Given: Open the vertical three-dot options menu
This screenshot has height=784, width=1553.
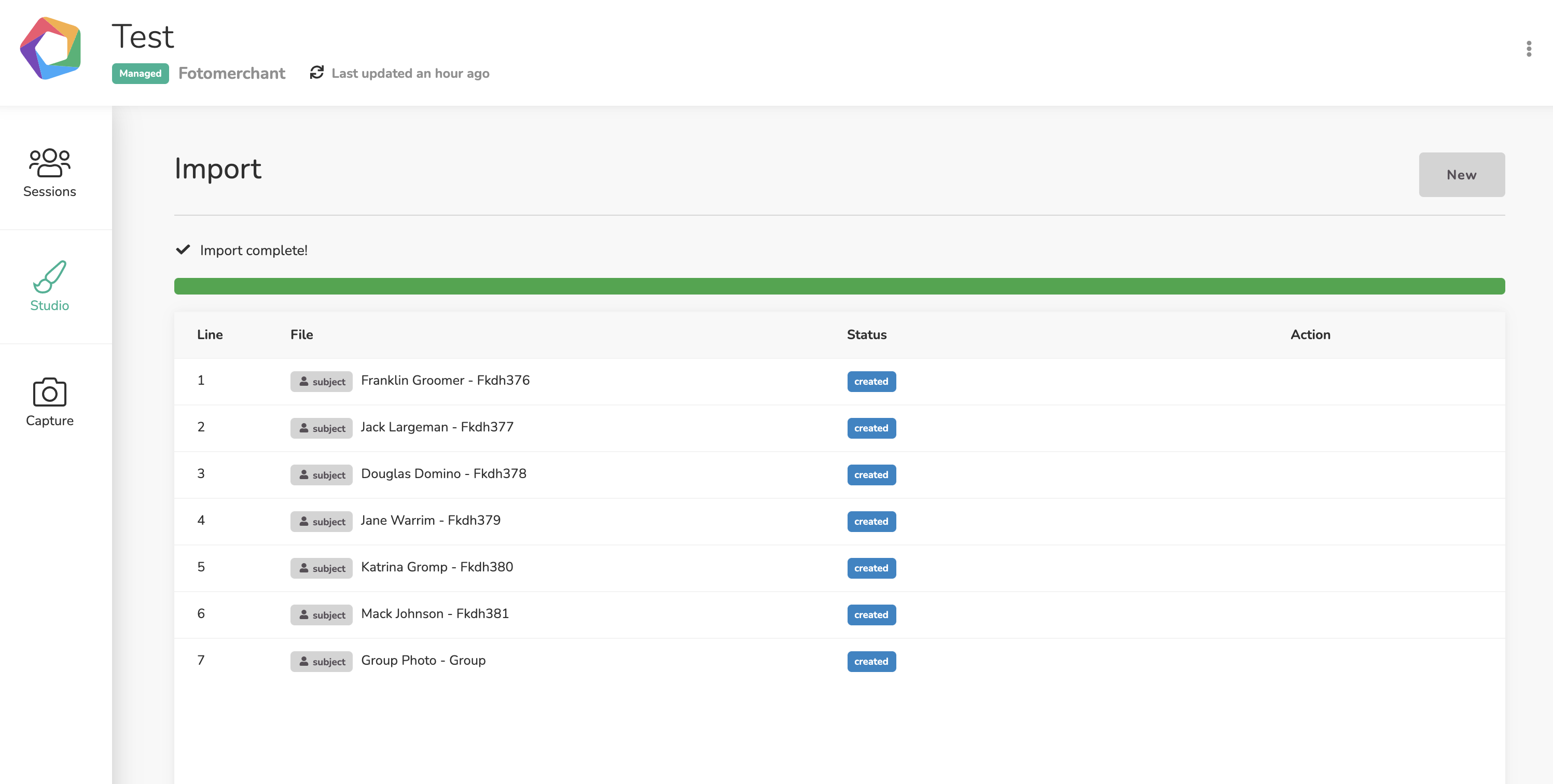Looking at the screenshot, I should point(1528,49).
